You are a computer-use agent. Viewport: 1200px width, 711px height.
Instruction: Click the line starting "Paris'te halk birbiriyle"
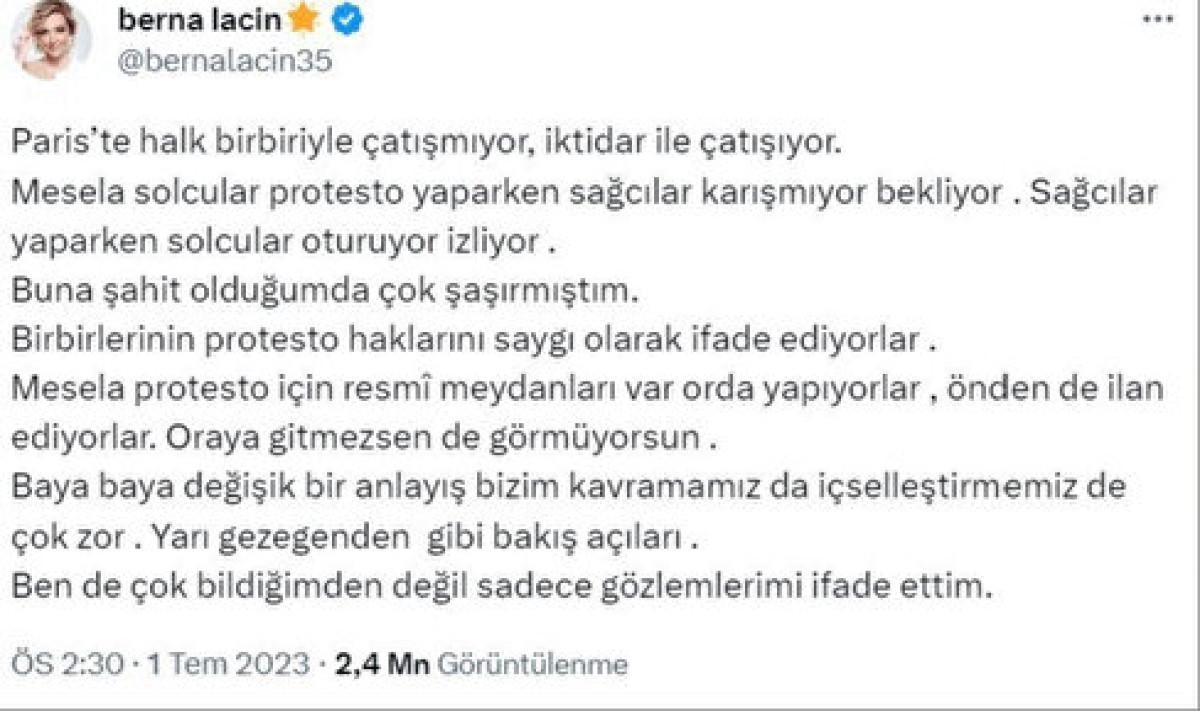pyautogui.click(x=428, y=144)
